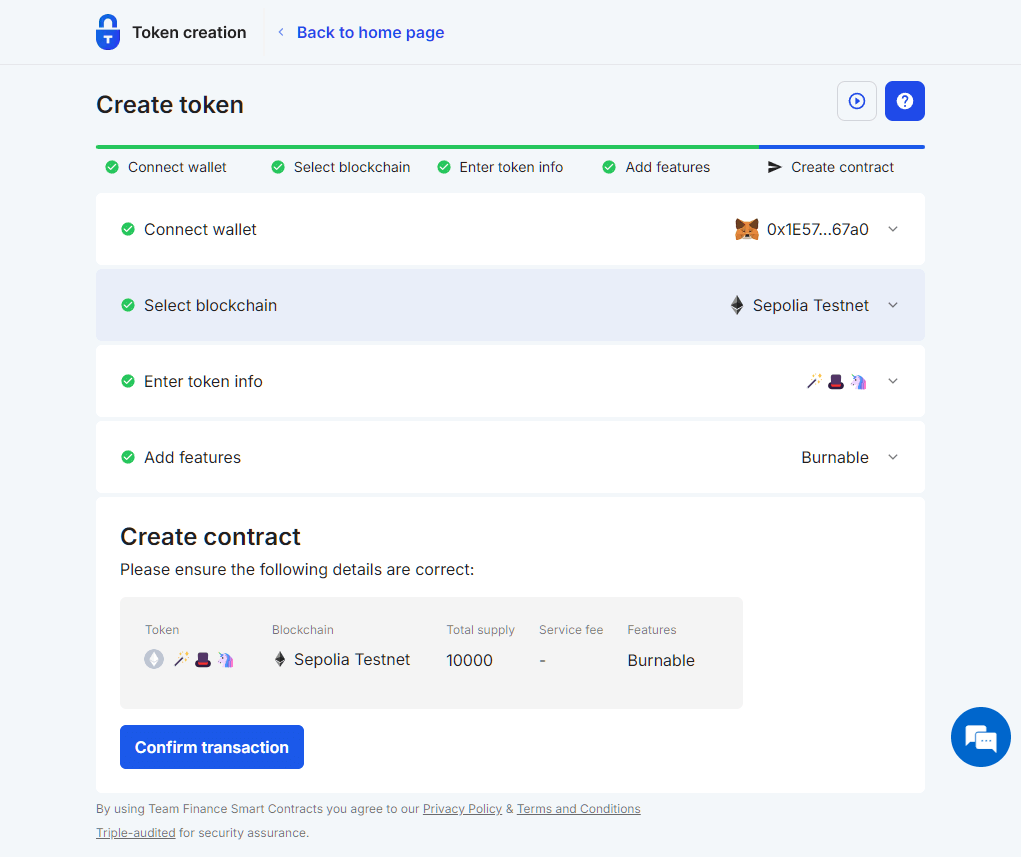This screenshot has width=1021, height=857.
Task: Click the unicorn emoji in token info row
Action: [x=857, y=381]
